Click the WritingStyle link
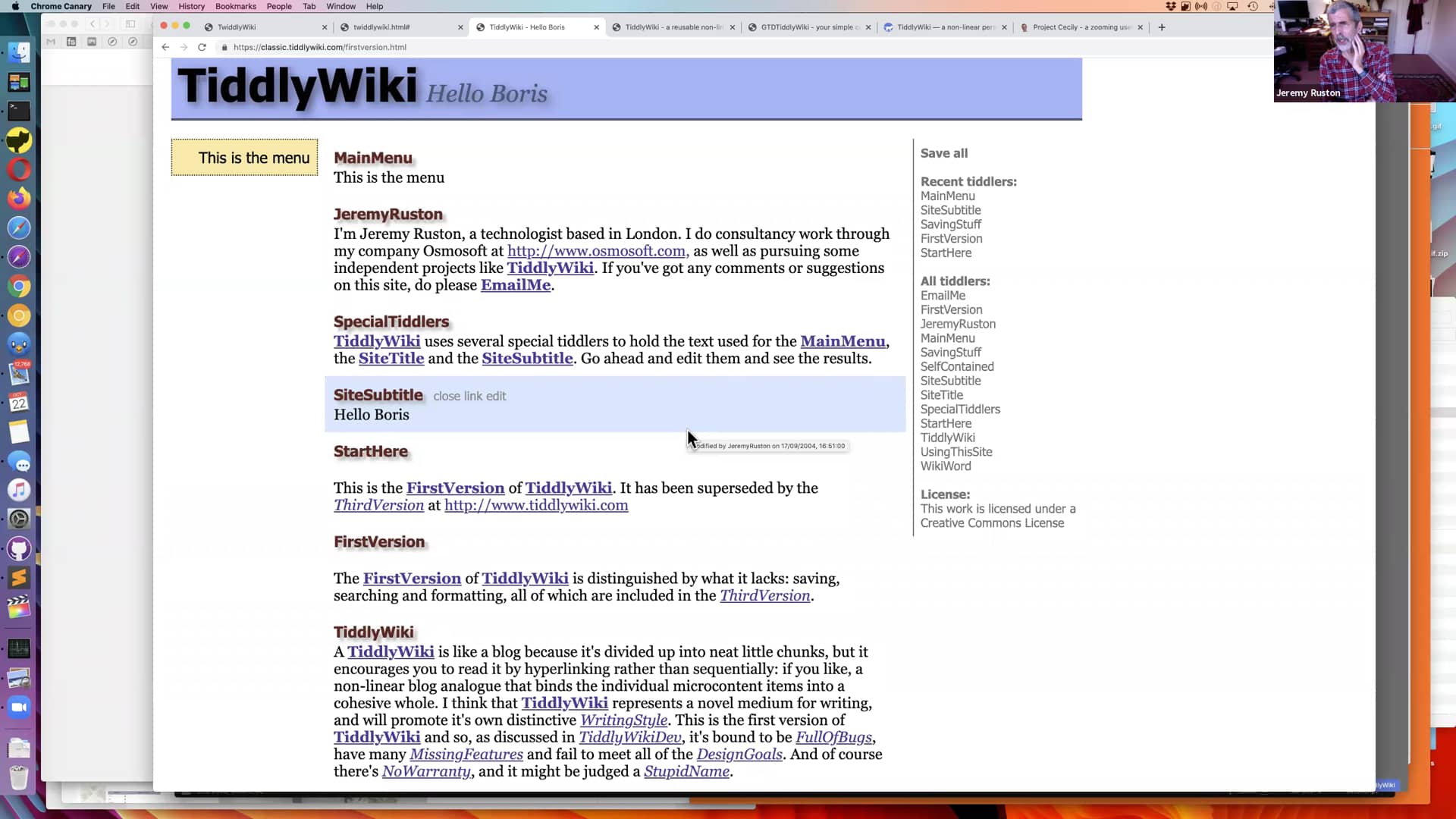Image resolution: width=1456 pixels, height=819 pixels. point(624,720)
